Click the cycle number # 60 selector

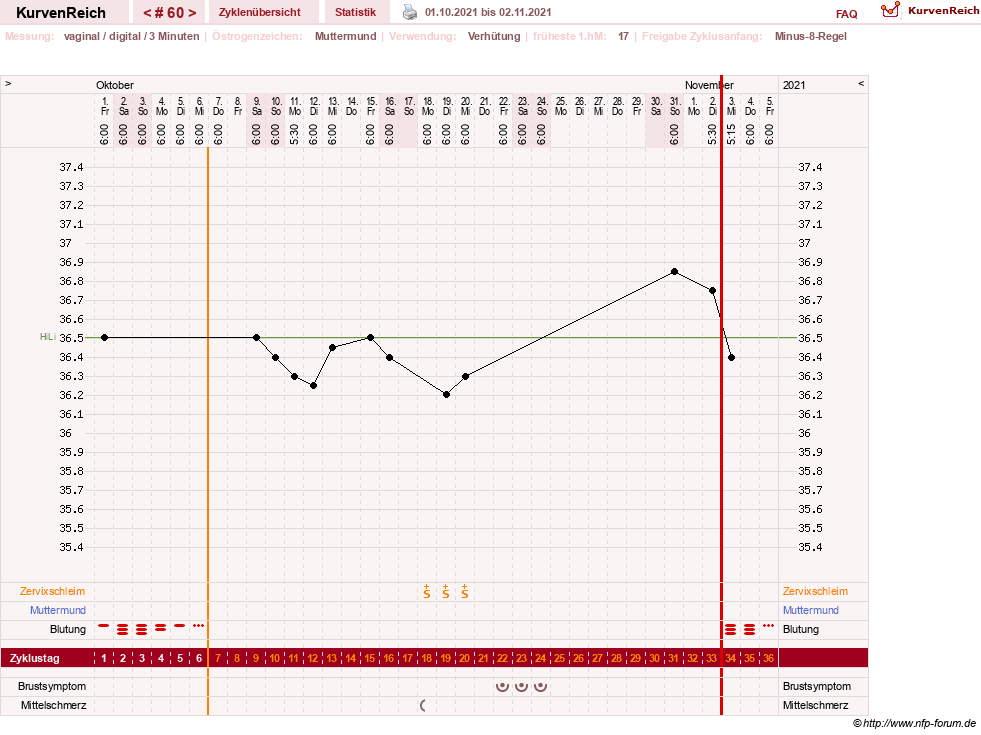170,13
